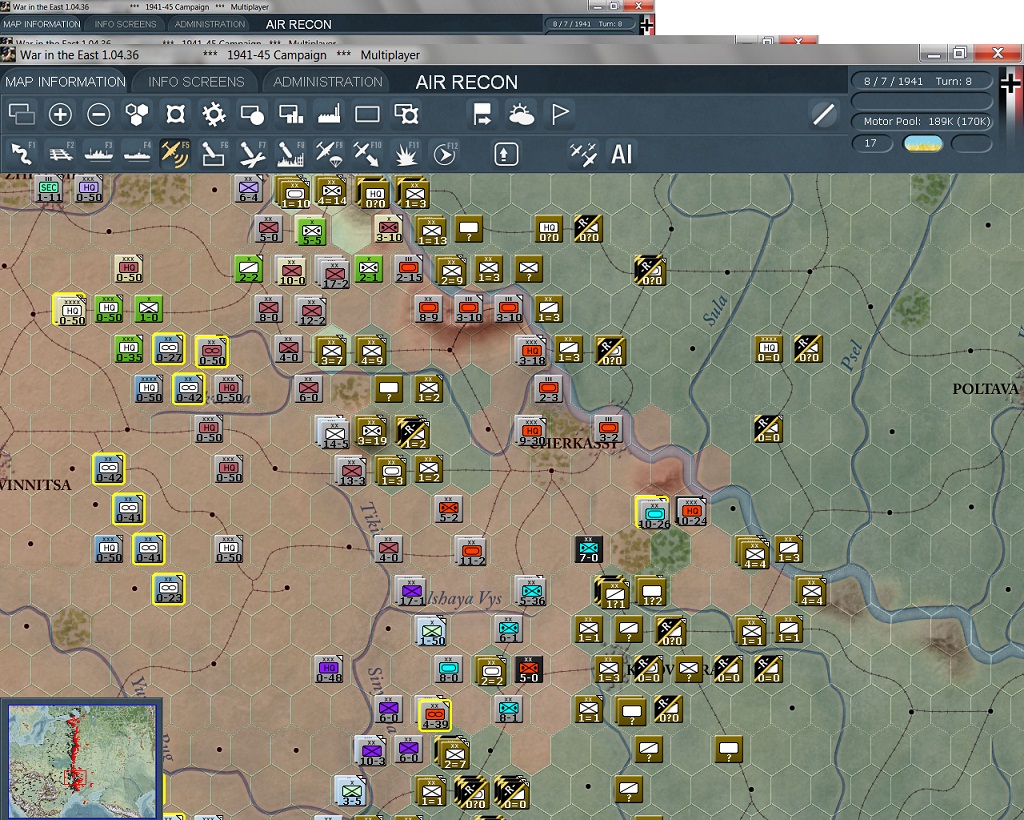Select Bomb City mode (F8)
Screen dimensions: 1024x820
coord(291,154)
